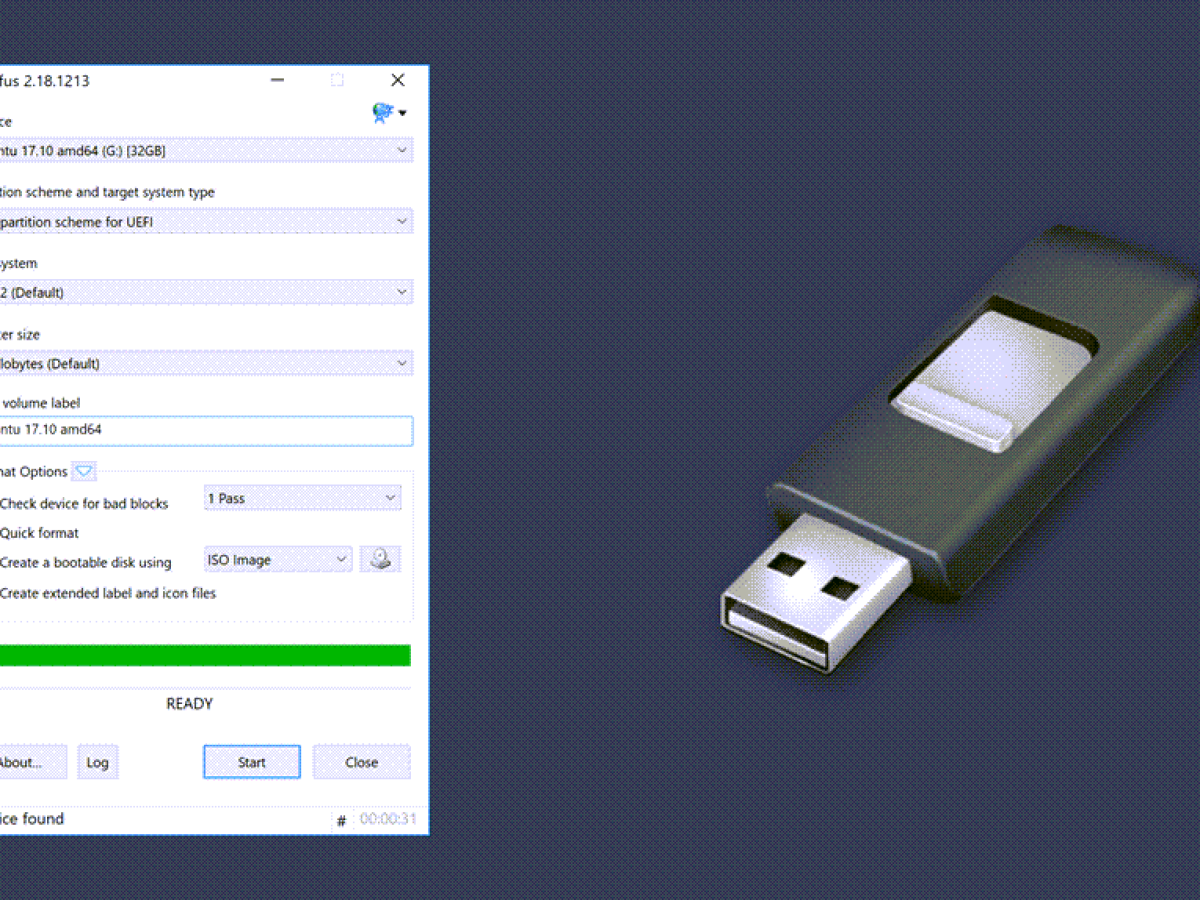This screenshot has width=1200, height=900.
Task: Open the language globe icon menu
Action: point(388,112)
